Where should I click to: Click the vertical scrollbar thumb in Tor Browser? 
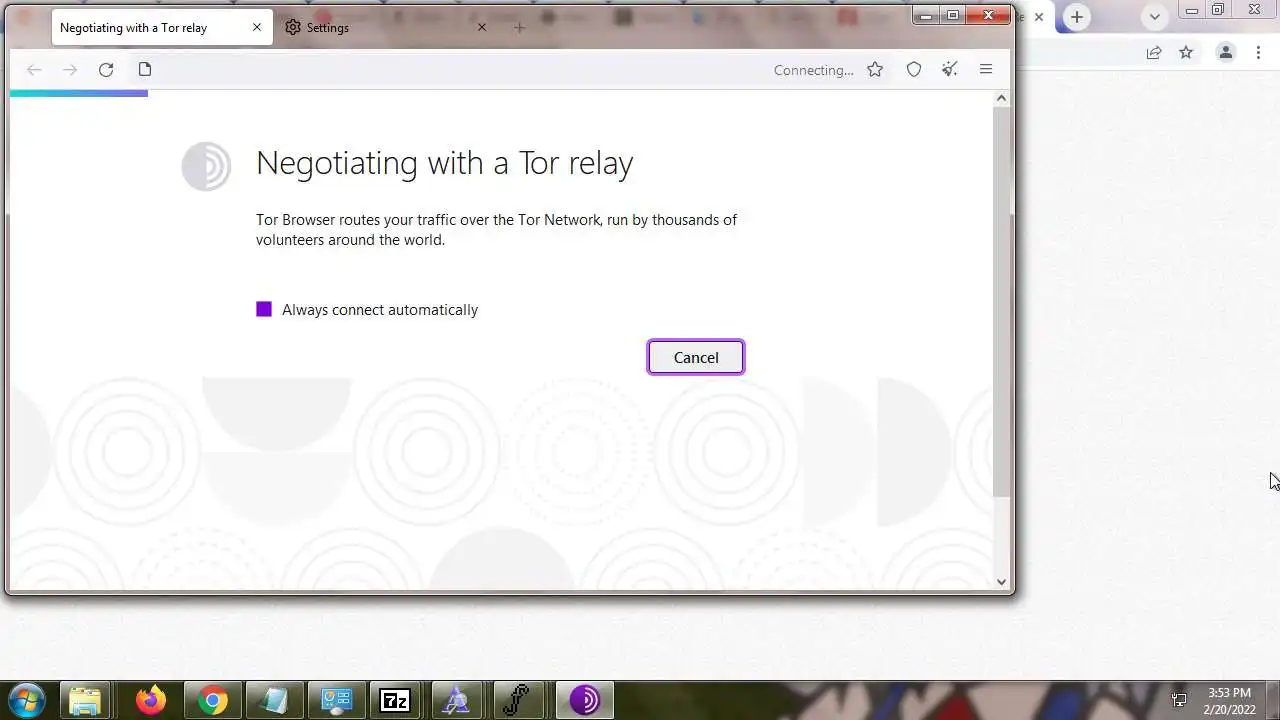coord(1001,300)
